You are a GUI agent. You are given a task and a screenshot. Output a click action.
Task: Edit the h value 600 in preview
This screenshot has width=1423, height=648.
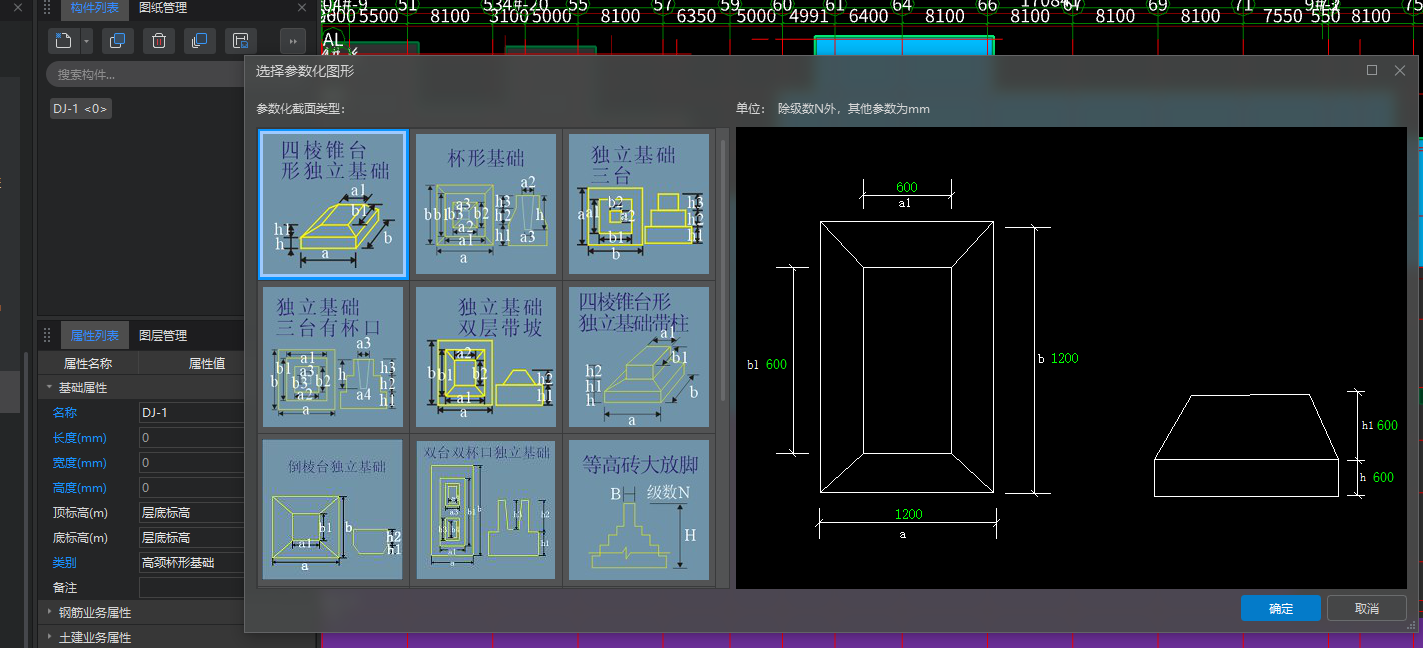[x=1383, y=477]
